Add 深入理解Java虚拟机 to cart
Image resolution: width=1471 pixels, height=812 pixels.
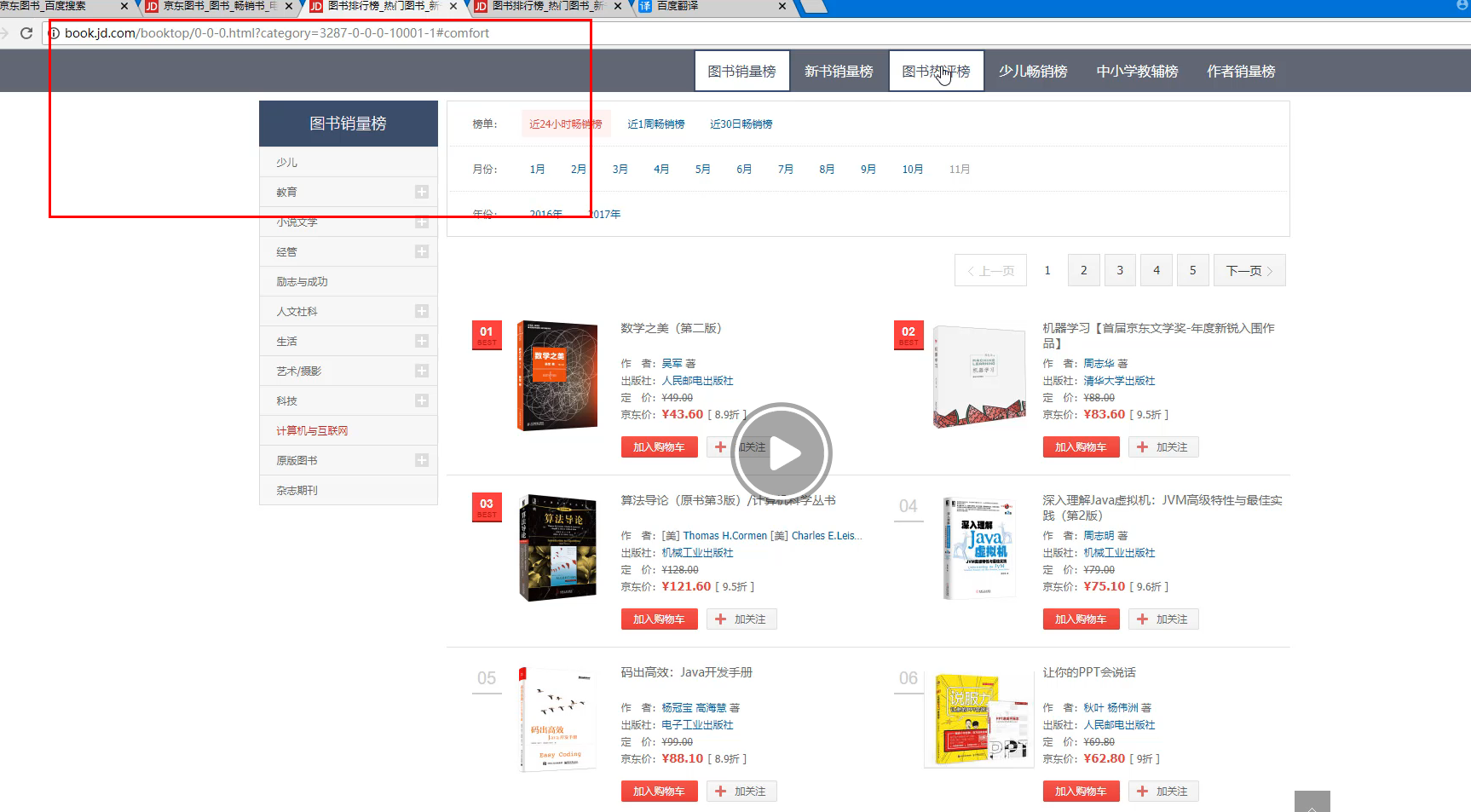coord(1081,619)
